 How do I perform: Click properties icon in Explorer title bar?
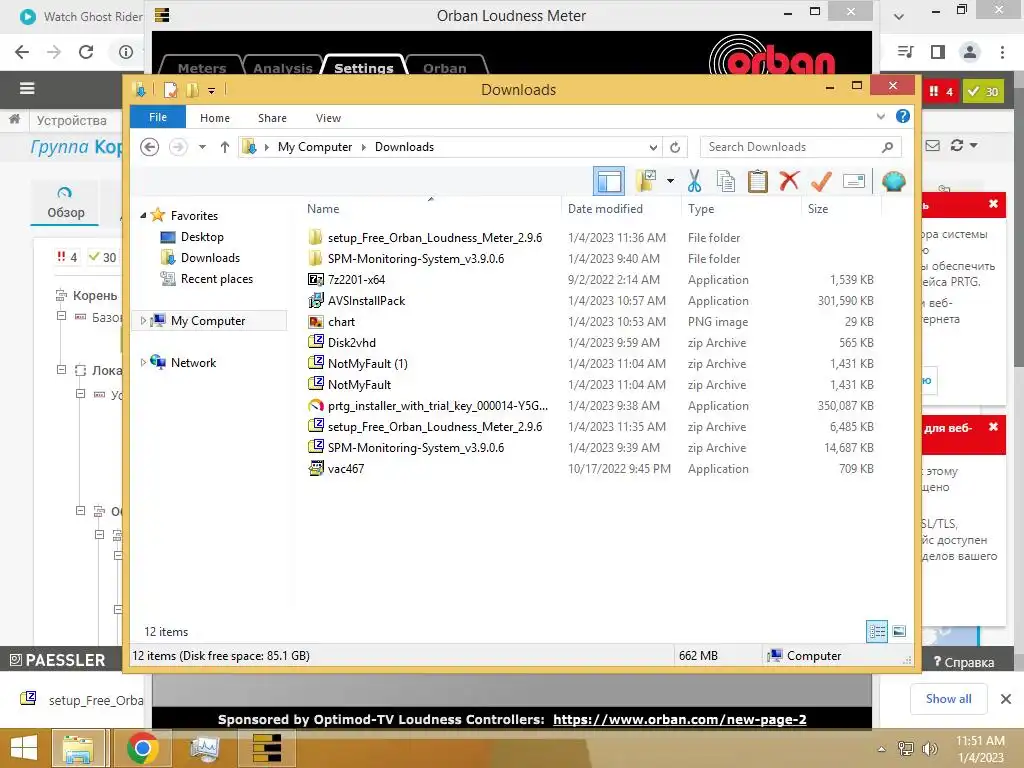(x=170, y=89)
